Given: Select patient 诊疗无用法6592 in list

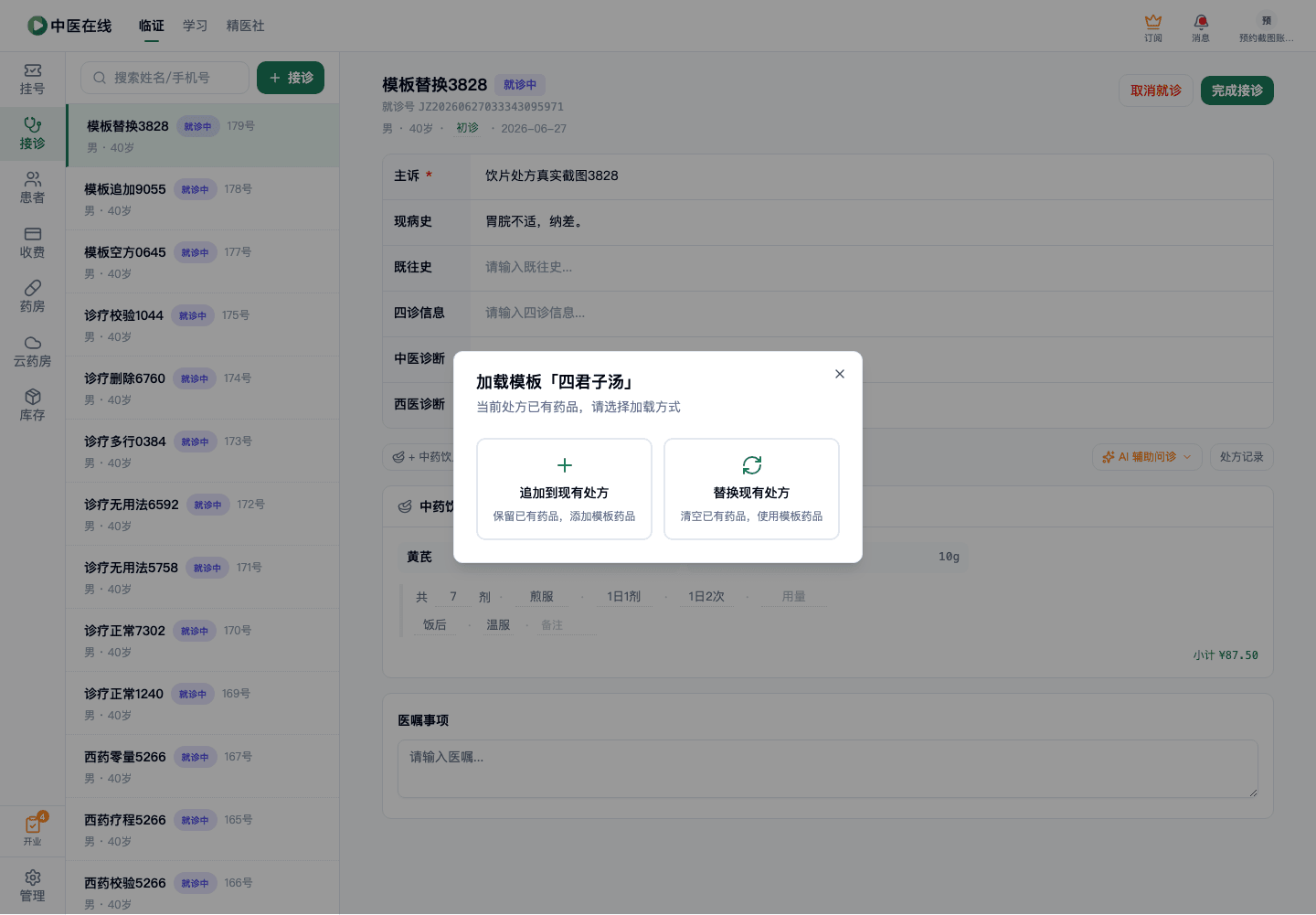Looking at the screenshot, I should point(203,514).
